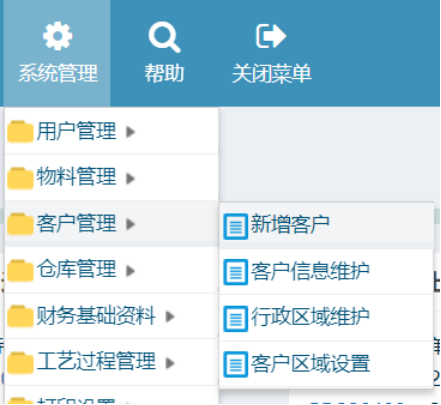Open the 新增客户 menu entry

tap(326, 226)
